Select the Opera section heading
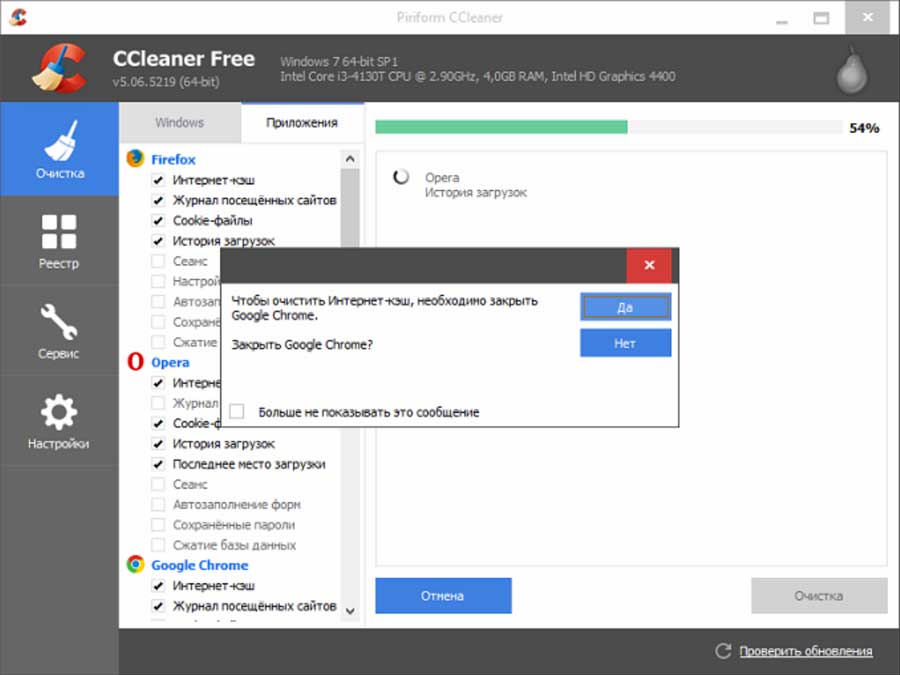The height and width of the screenshot is (675, 900). coord(170,362)
